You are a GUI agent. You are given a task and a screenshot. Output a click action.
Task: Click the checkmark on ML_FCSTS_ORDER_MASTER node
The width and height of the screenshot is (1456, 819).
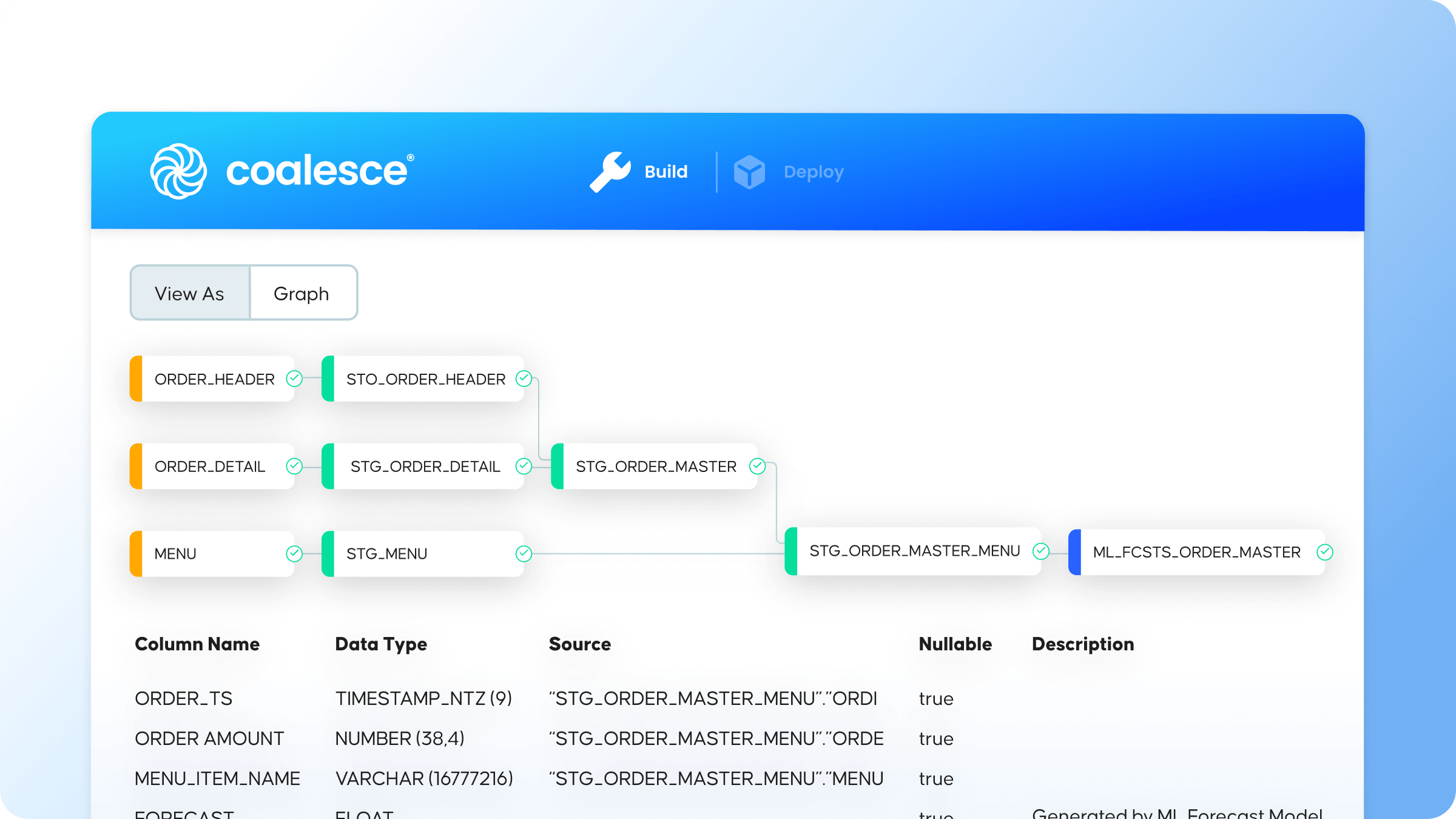coord(1324,552)
